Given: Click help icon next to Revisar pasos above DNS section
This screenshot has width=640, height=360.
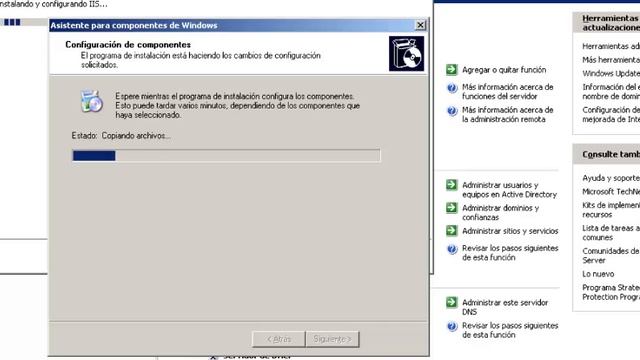Looking at the screenshot, I should (x=452, y=249).
